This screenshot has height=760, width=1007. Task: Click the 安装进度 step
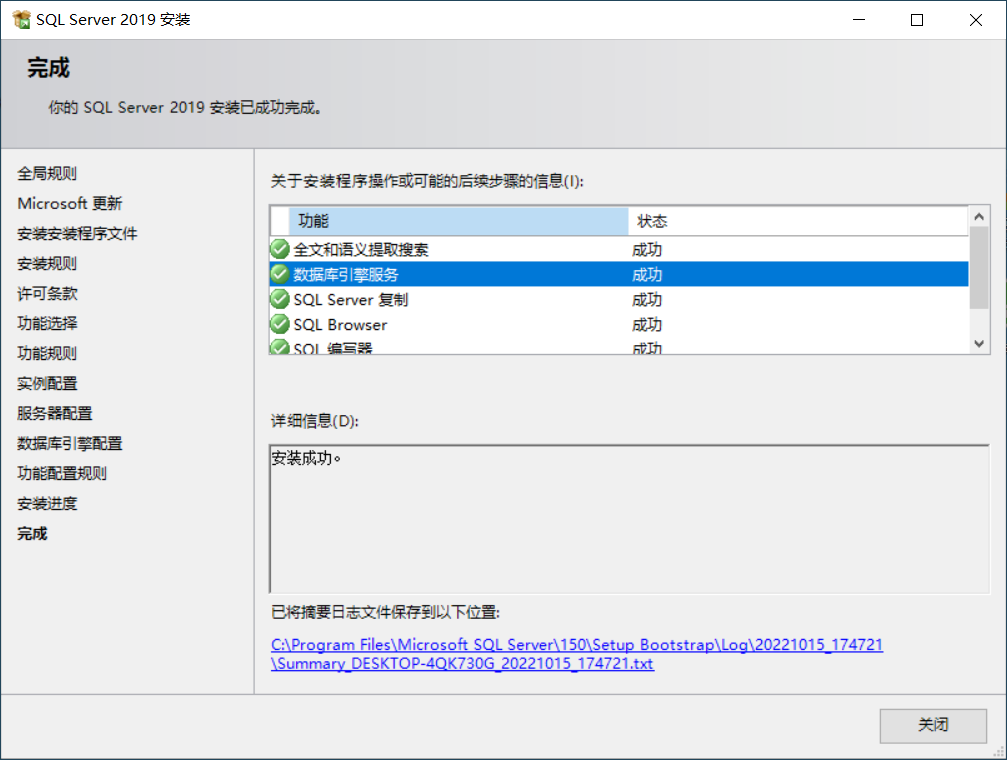(47, 504)
